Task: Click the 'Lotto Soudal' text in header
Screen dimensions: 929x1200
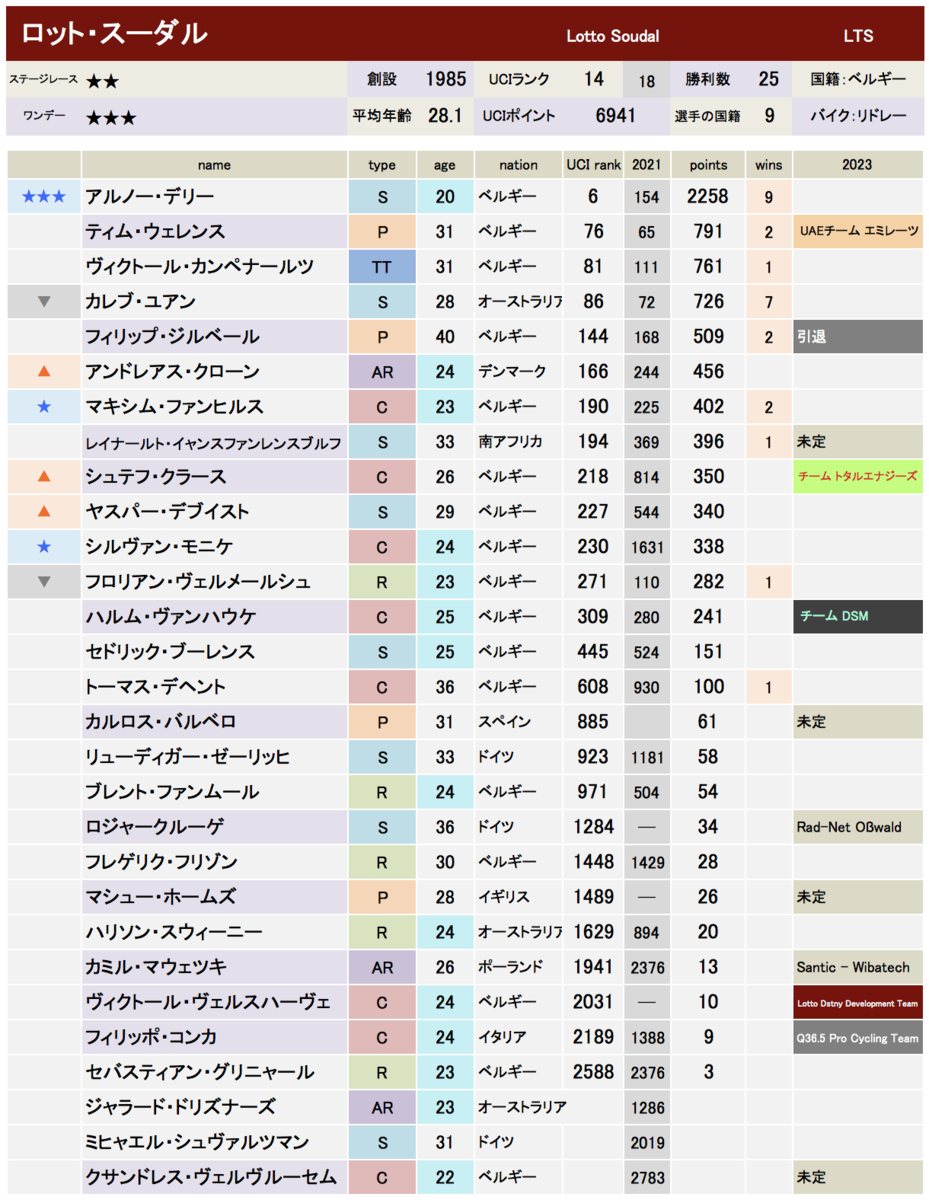Action: coord(612,36)
